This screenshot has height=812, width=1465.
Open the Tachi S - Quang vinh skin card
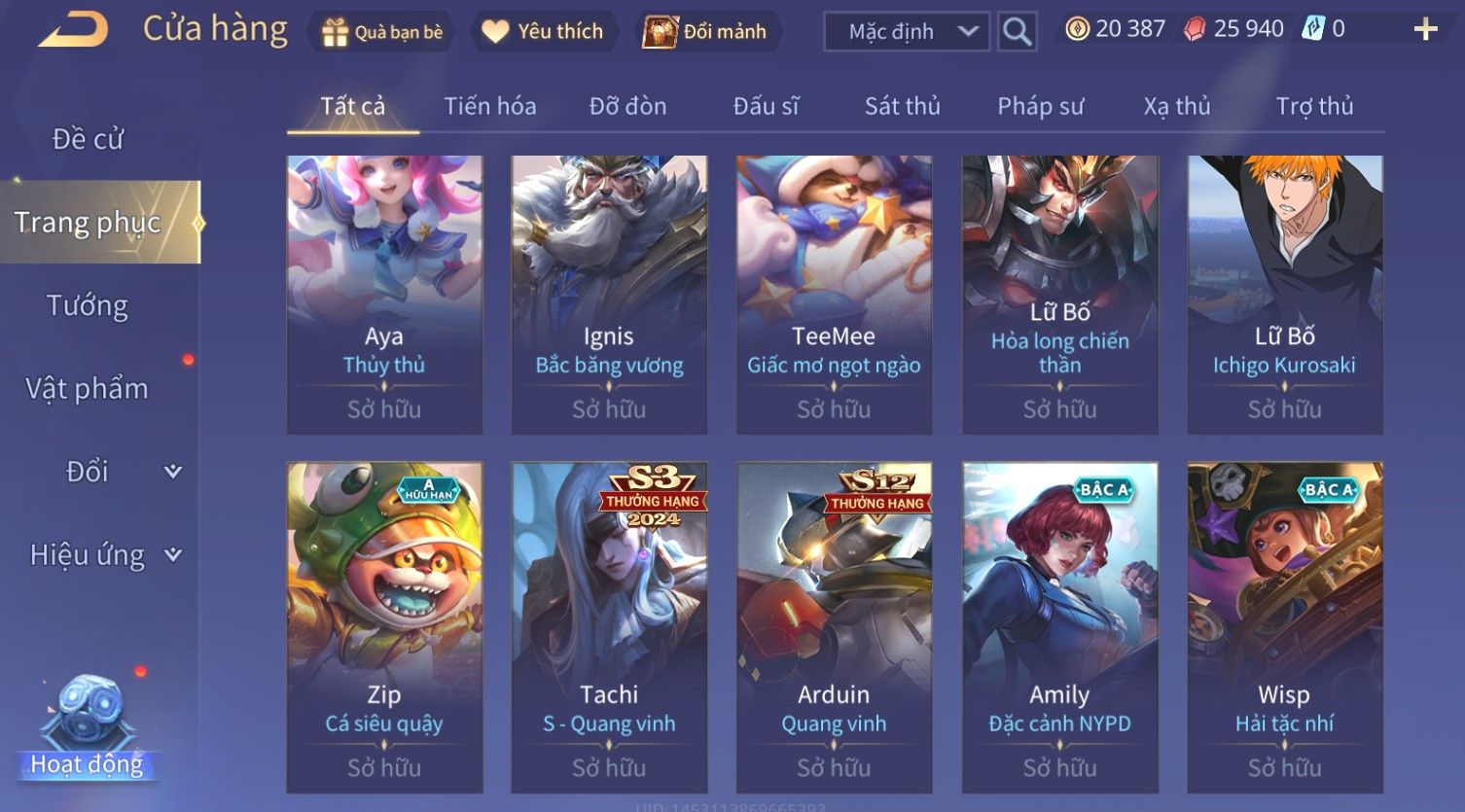point(609,627)
